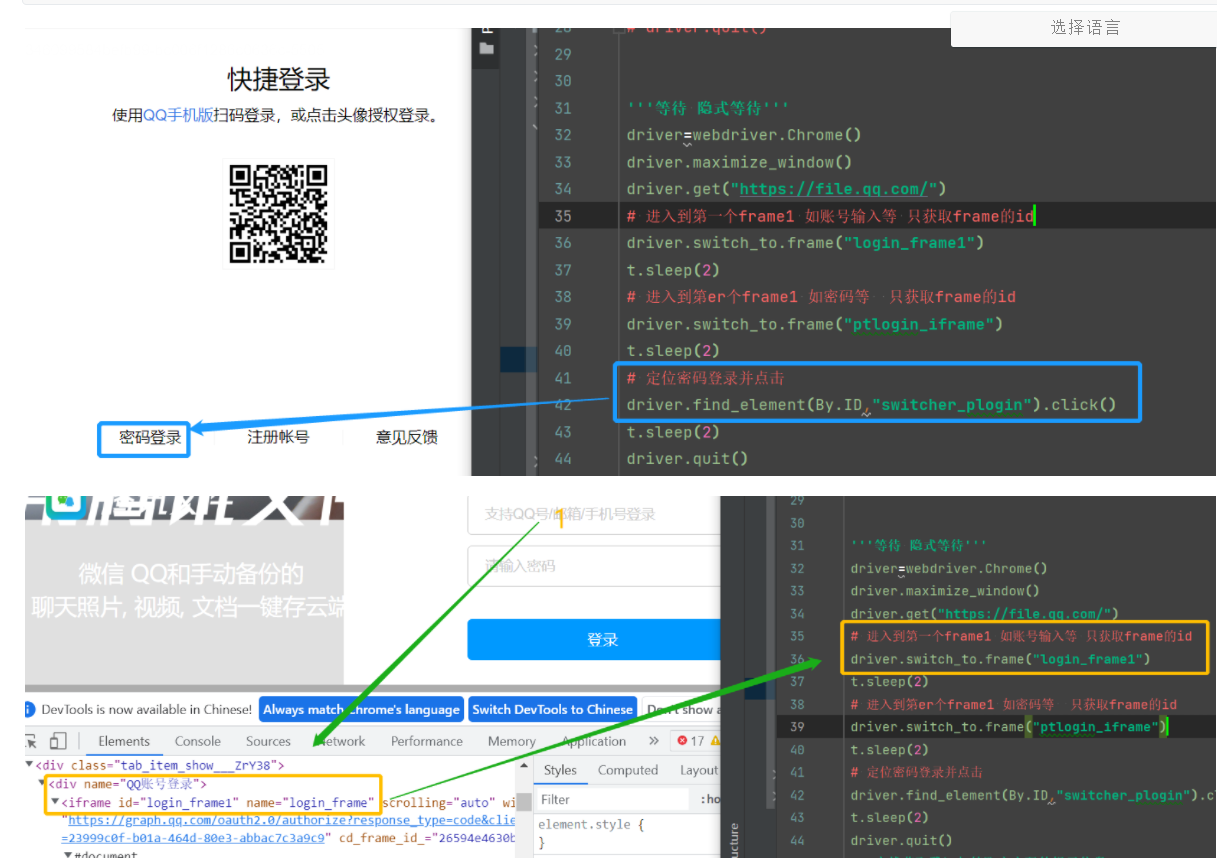The image size is (1217, 863).
Task: Open the Application tab
Action: pos(594,741)
